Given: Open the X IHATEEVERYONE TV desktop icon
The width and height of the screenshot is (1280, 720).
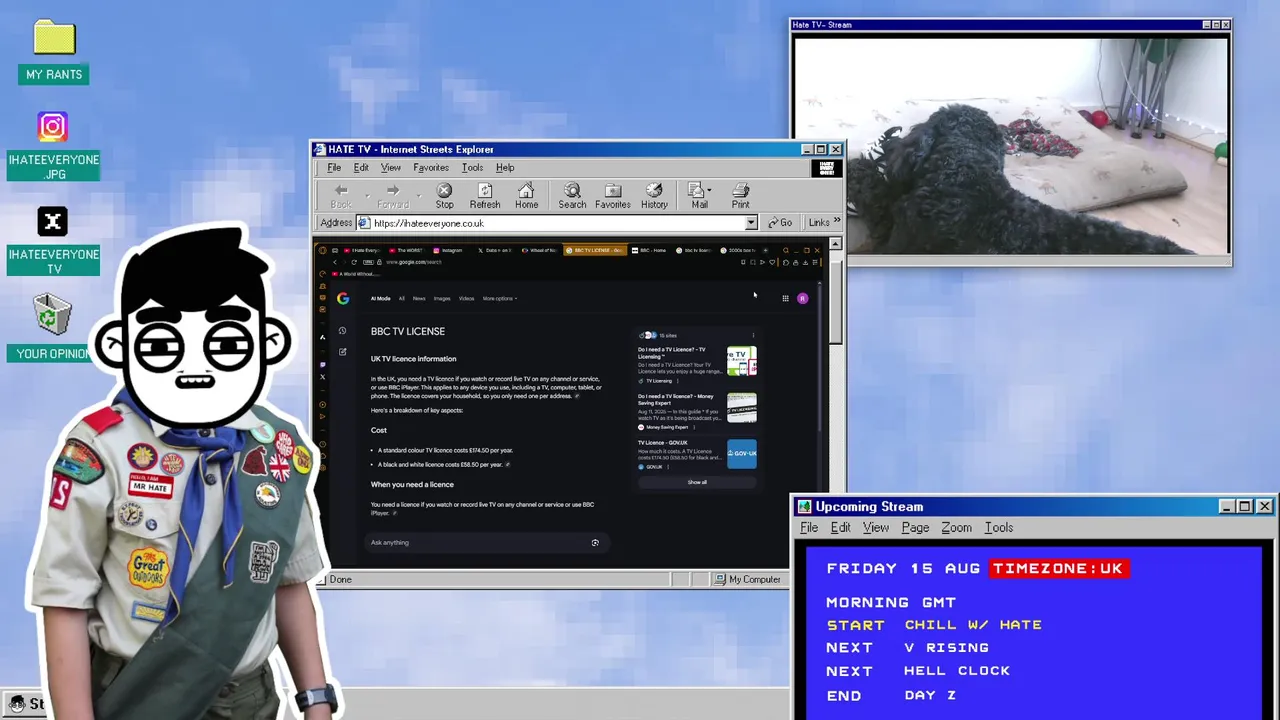Looking at the screenshot, I should pos(53,222).
